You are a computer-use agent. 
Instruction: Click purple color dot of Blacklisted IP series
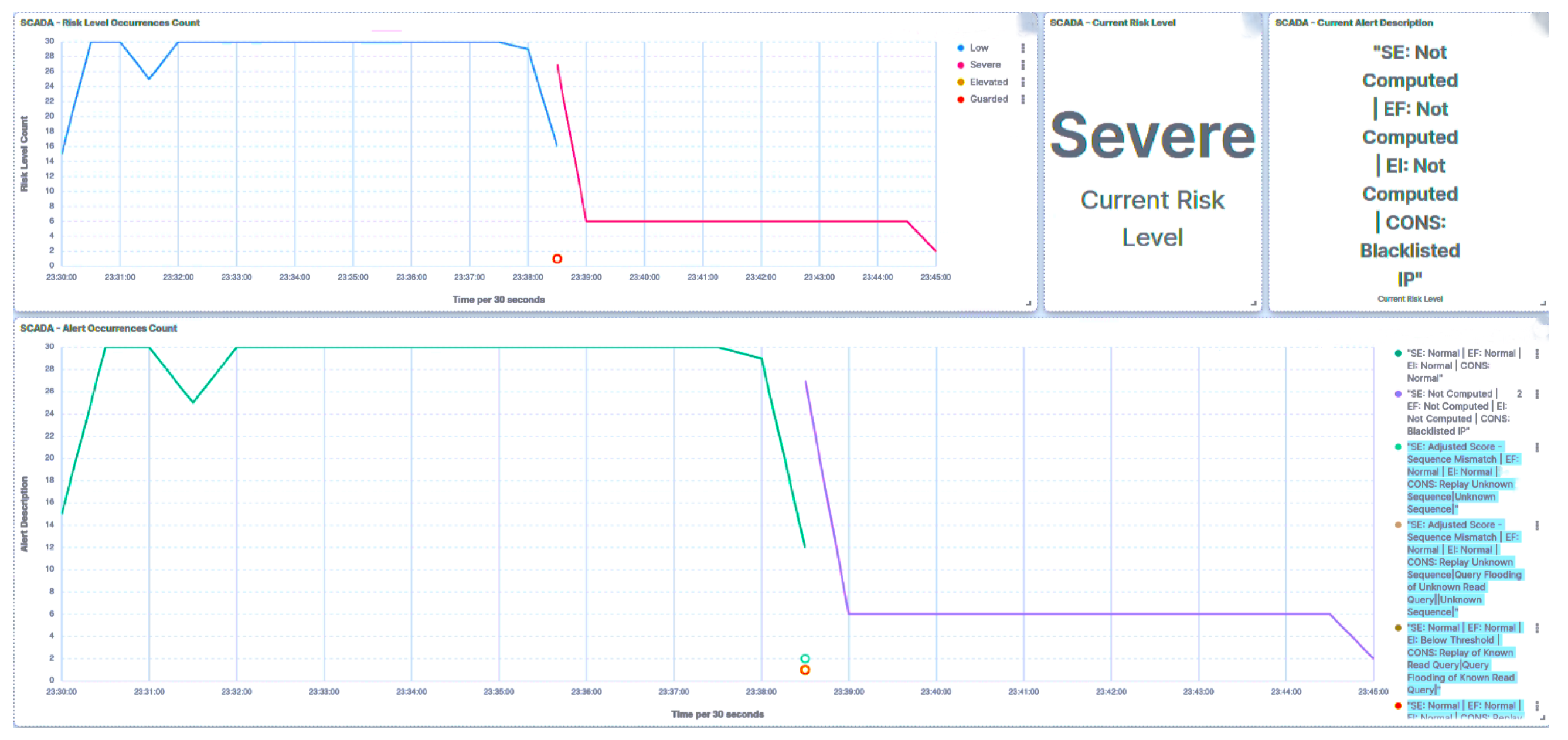click(1398, 394)
